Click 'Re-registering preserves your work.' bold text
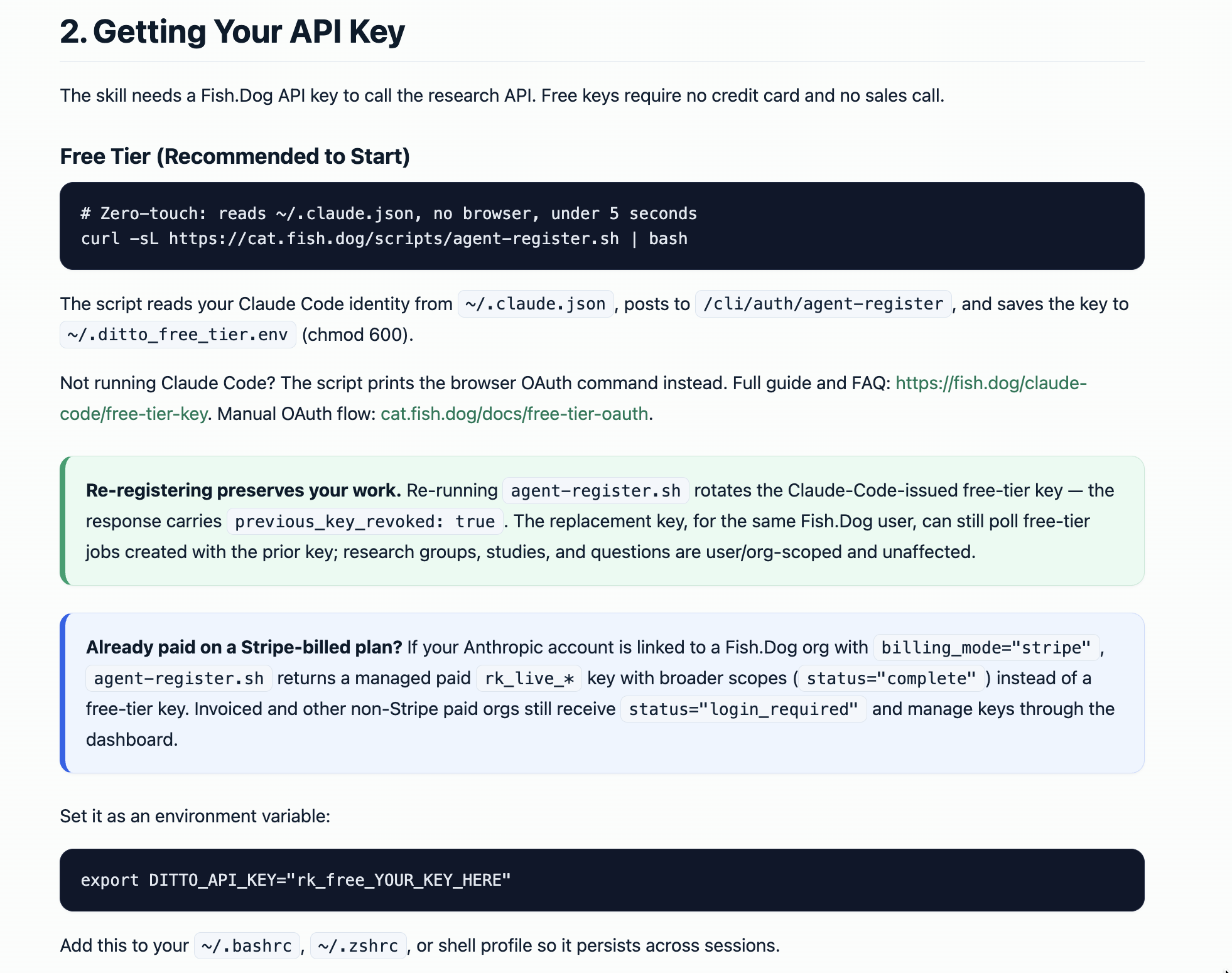This screenshot has width=1232, height=973. [244, 490]
